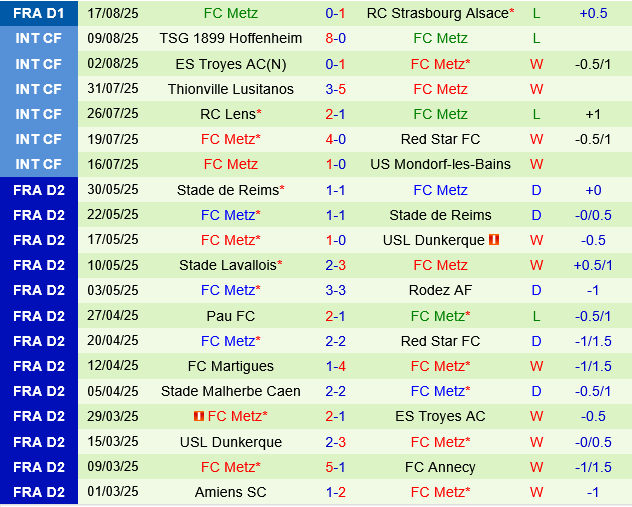Viewport: 632px width, 507px height.
Task: Select US Mondorf-les-Bains team link
Action: click(x=440, y=164)
